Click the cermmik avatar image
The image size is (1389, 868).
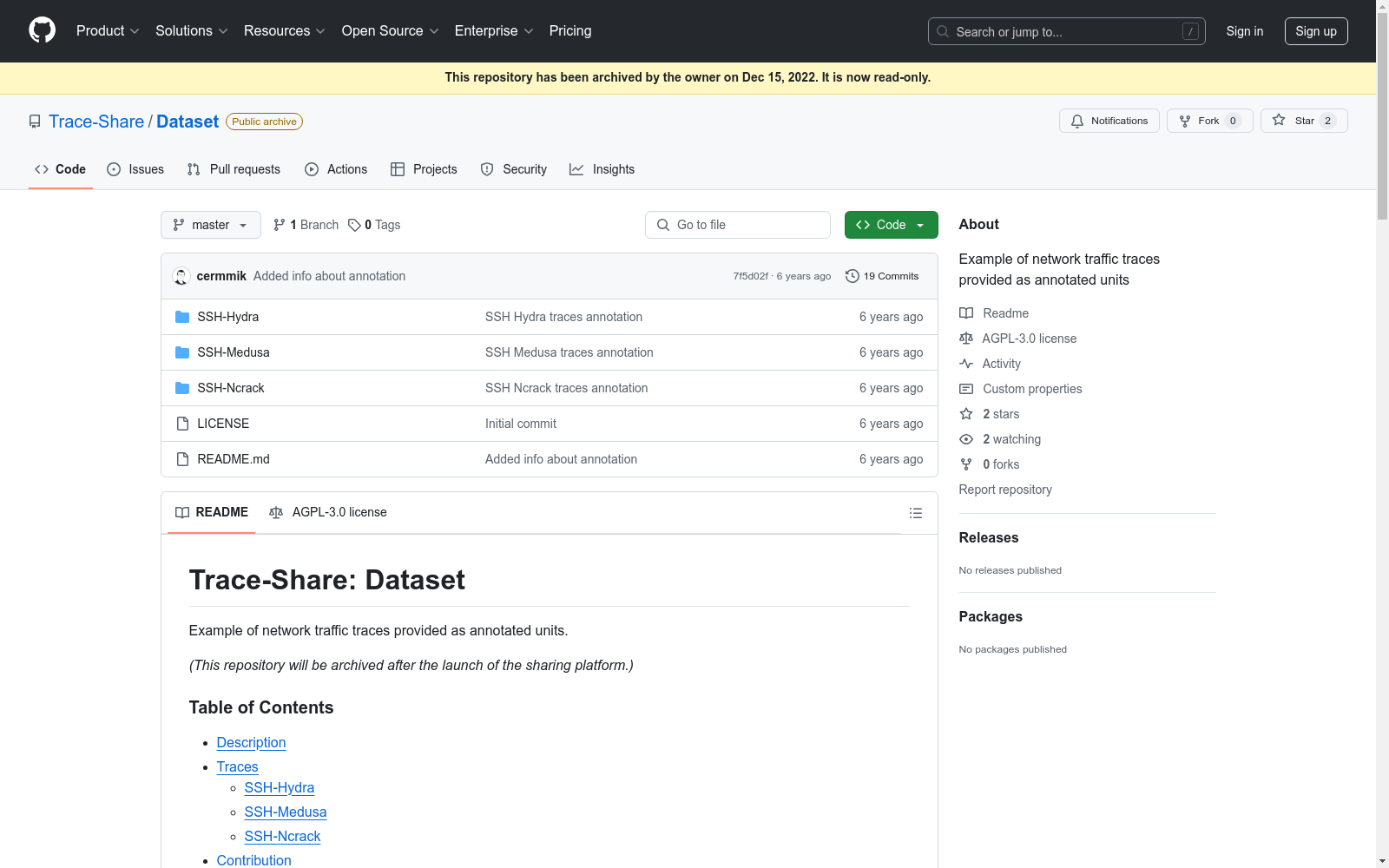tap(181, 276)
